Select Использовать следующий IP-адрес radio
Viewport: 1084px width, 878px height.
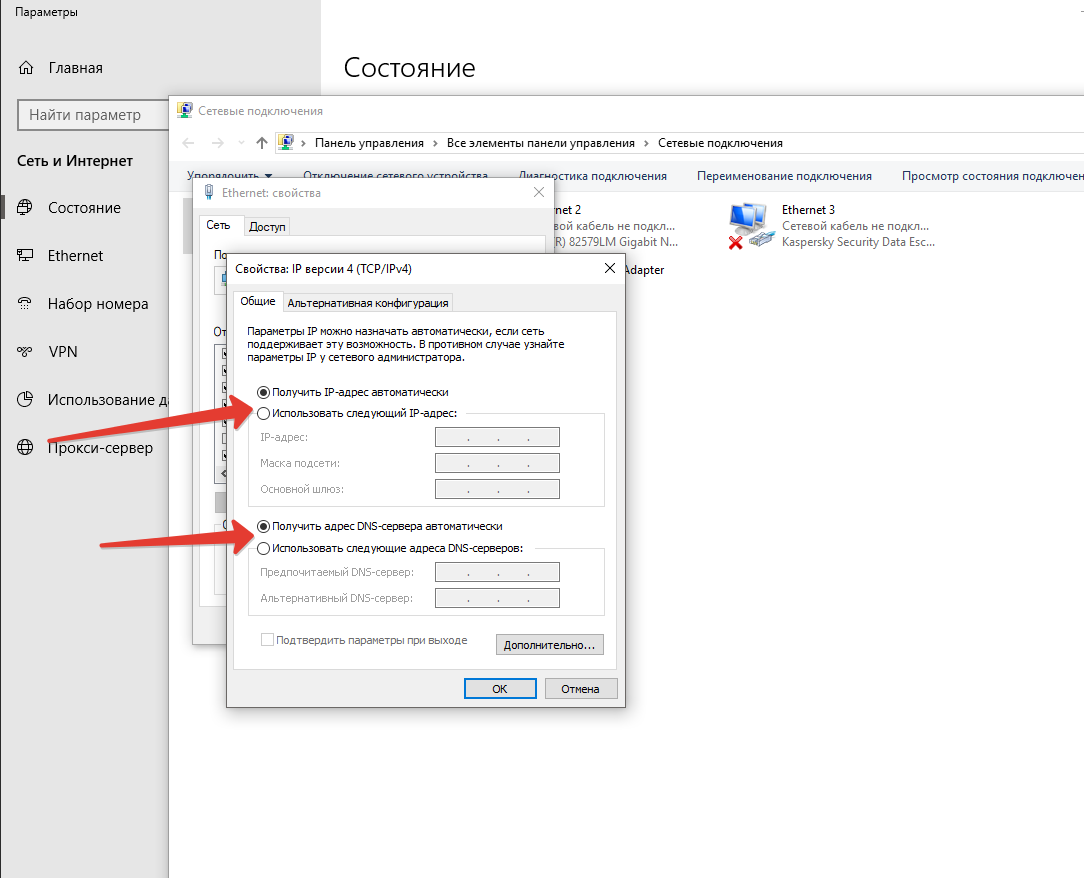click(x=263, y=413)
